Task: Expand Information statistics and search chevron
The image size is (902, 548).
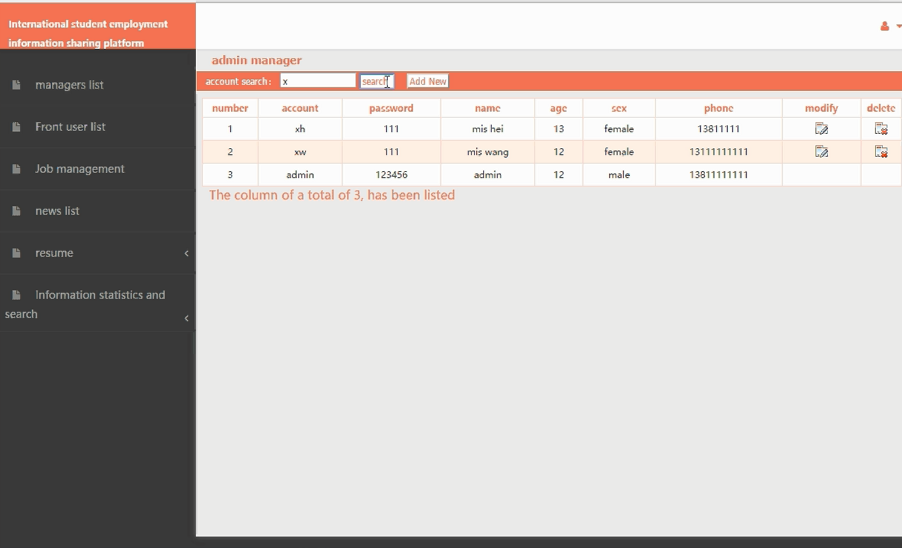Action: (186, 318)
